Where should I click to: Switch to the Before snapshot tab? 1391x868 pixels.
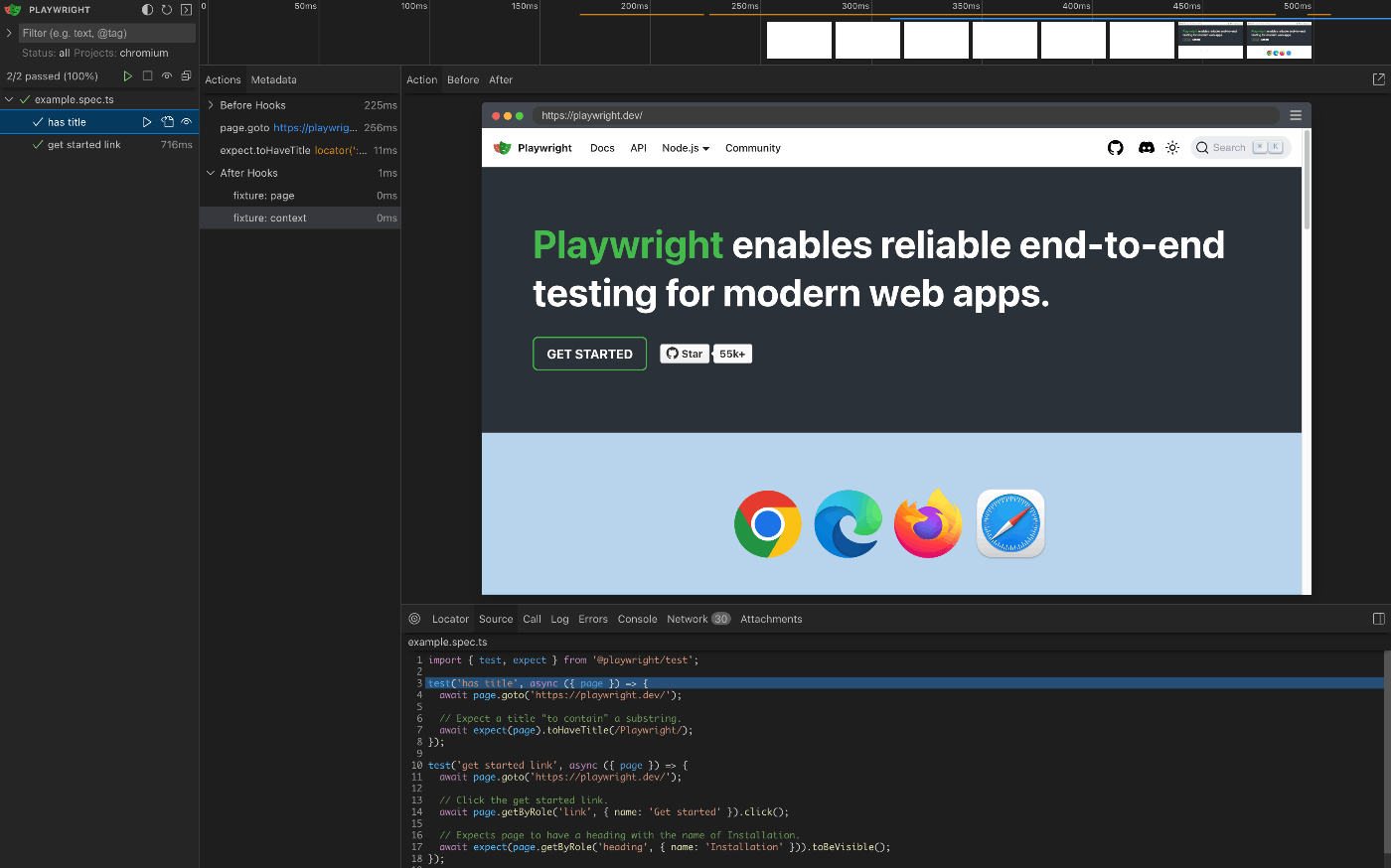point(463,79)
